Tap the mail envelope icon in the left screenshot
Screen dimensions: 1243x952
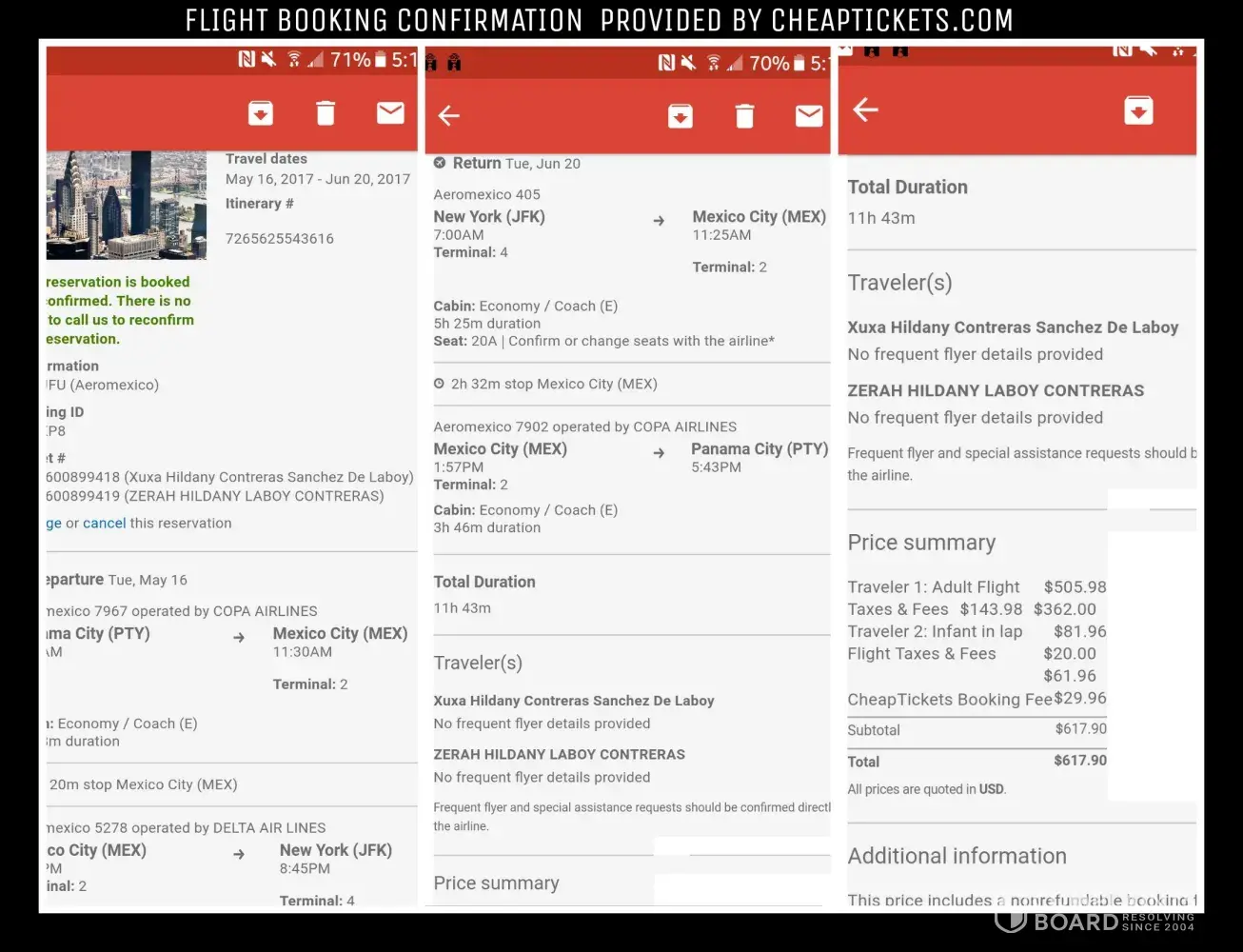(x=390, y=113)
